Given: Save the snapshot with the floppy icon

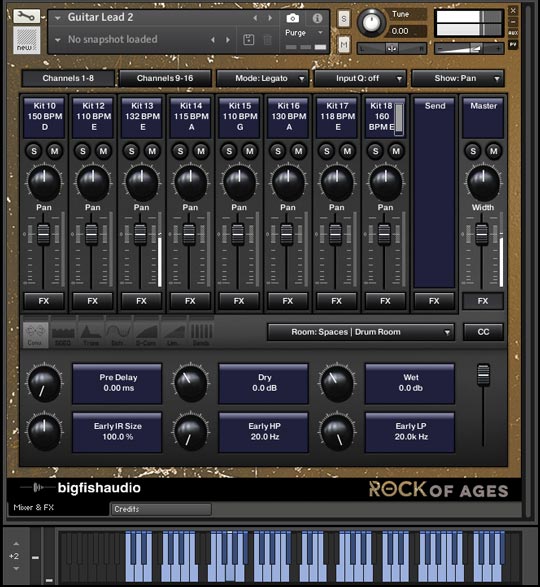Looking at the screenshot, I should point(249,39).
